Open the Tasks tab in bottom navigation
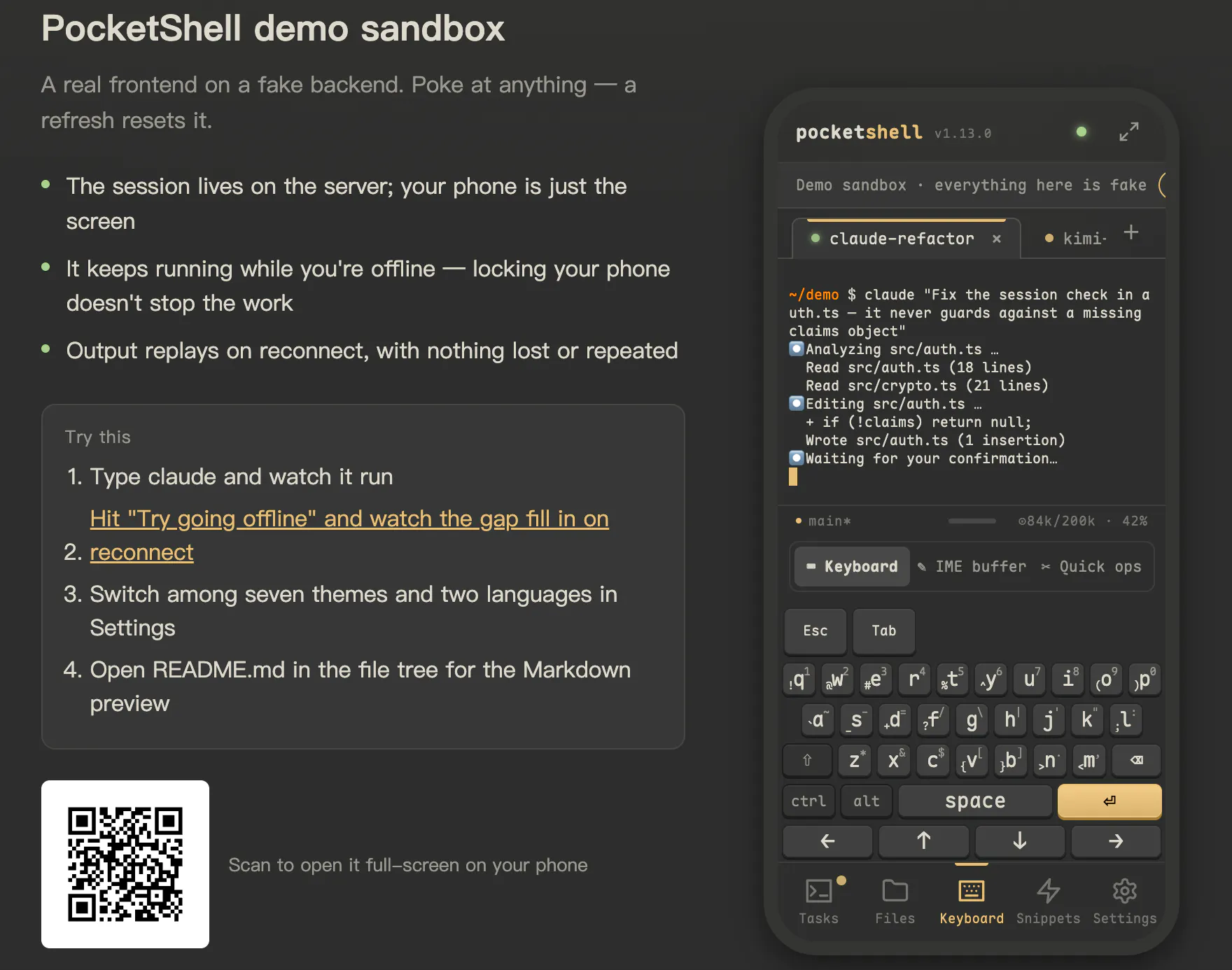The height and width of the screenshot is (970, 1232). point(819,901)
